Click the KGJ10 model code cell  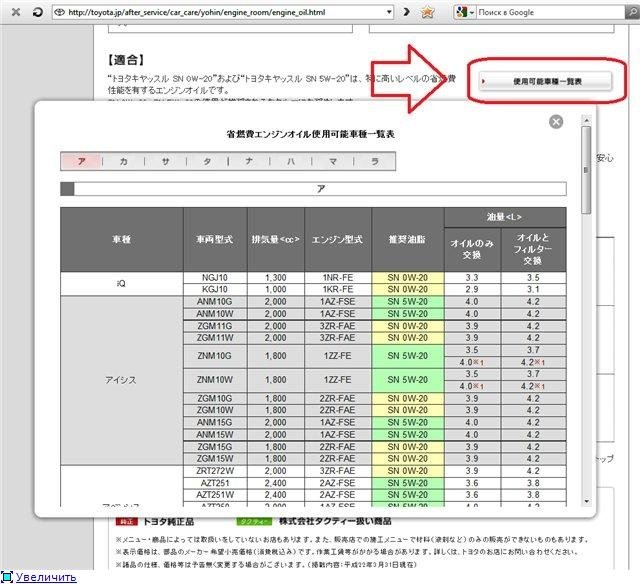215,289
